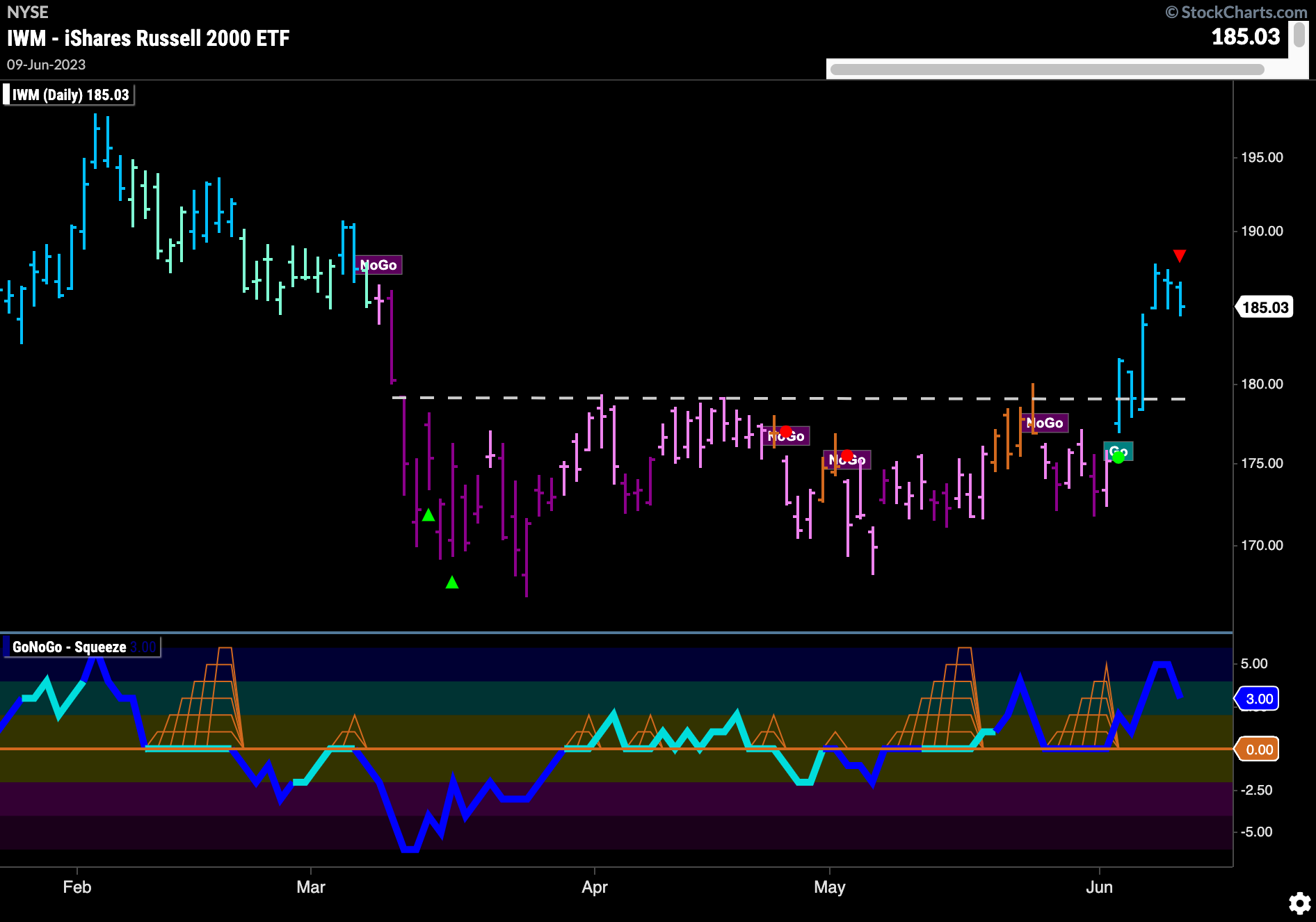
Task: Click the green up-triangle near 172 price level
Action: (x=428, y=515)
